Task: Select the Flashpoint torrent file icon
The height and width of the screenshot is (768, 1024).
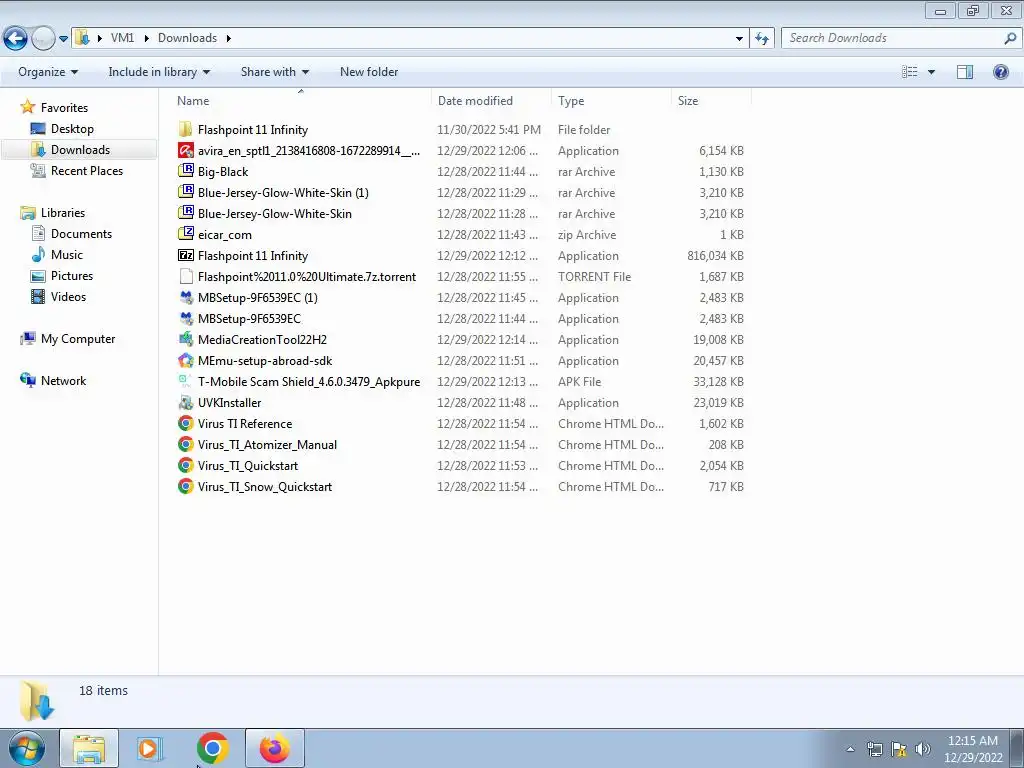Action: coord(185,276)
